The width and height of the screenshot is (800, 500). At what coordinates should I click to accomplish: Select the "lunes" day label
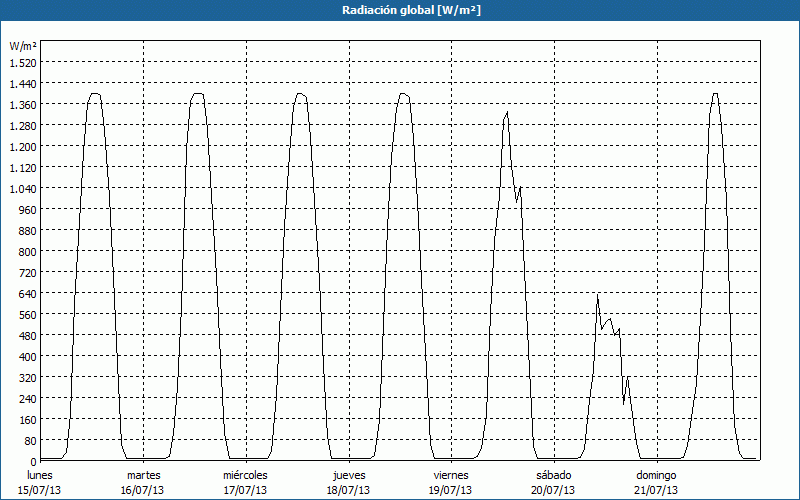coord(40,475)
